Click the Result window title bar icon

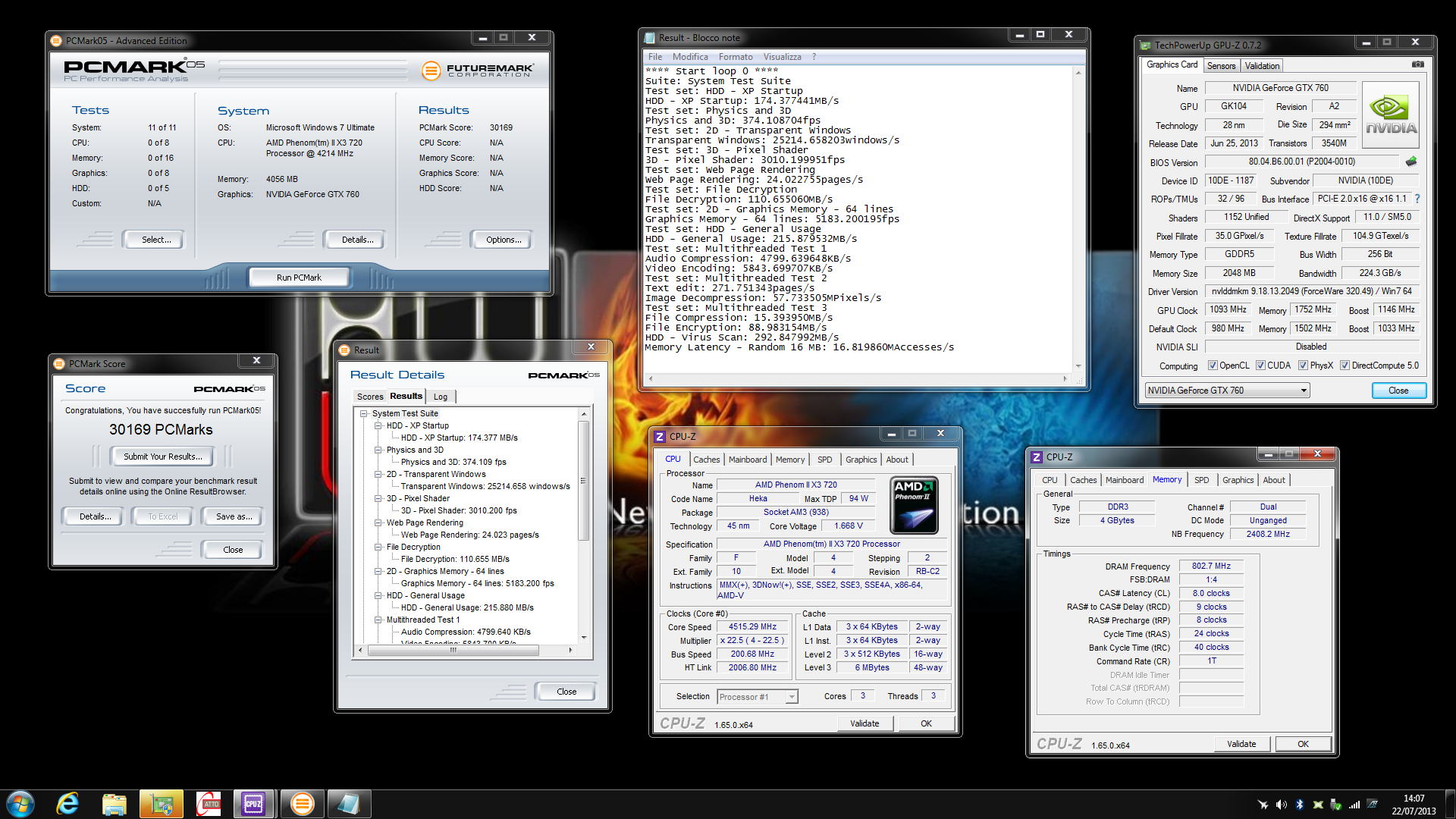(x=345, y=350)
